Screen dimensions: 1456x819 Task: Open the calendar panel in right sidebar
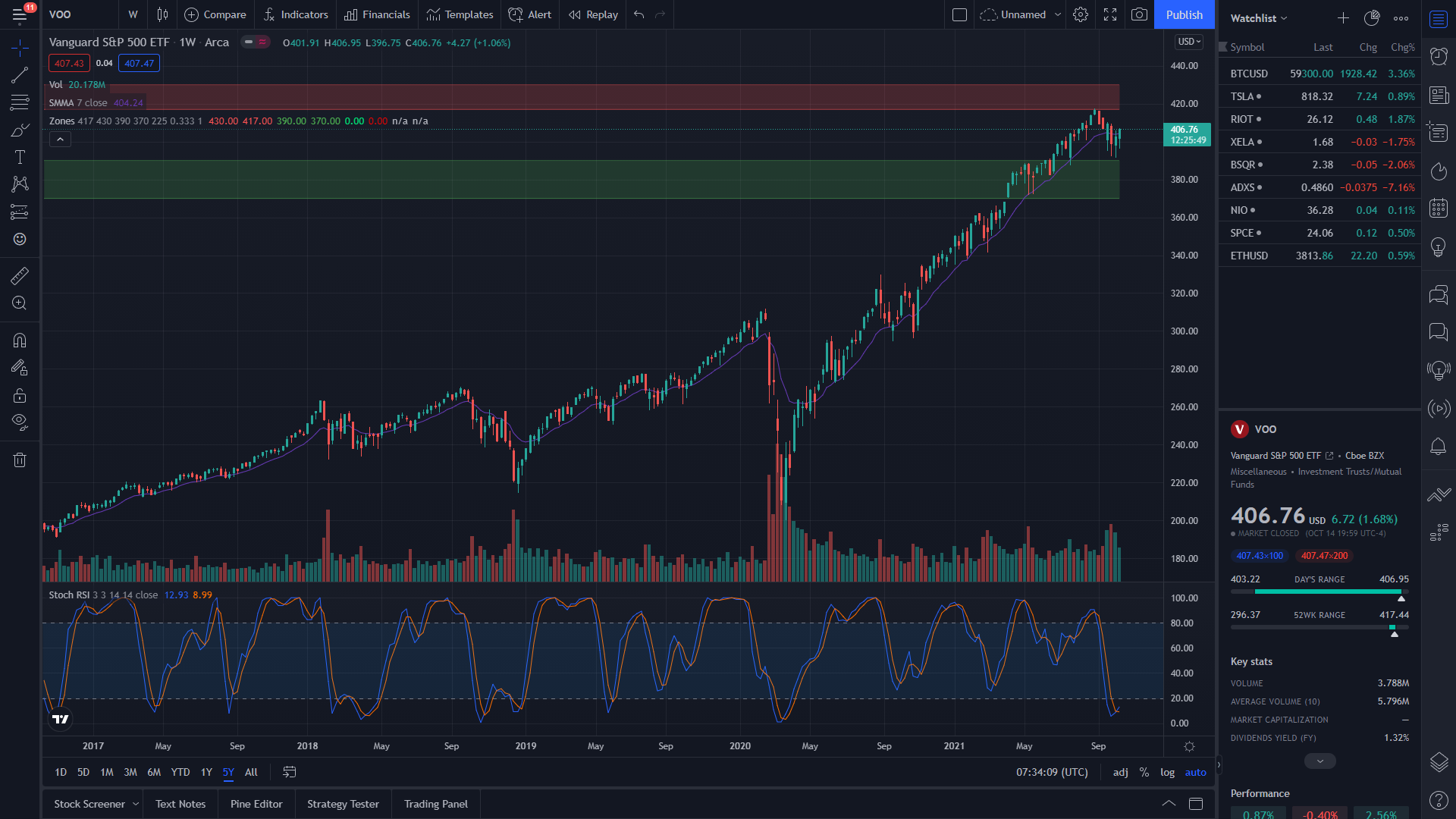tap(1439, 208)
